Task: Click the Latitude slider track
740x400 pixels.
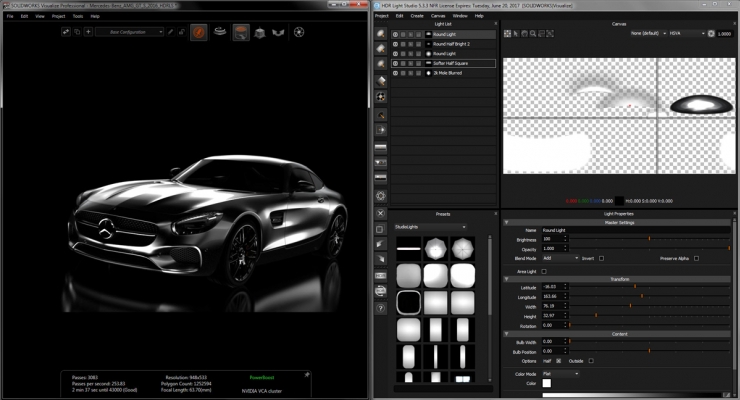Action: (x=649, y=286)
